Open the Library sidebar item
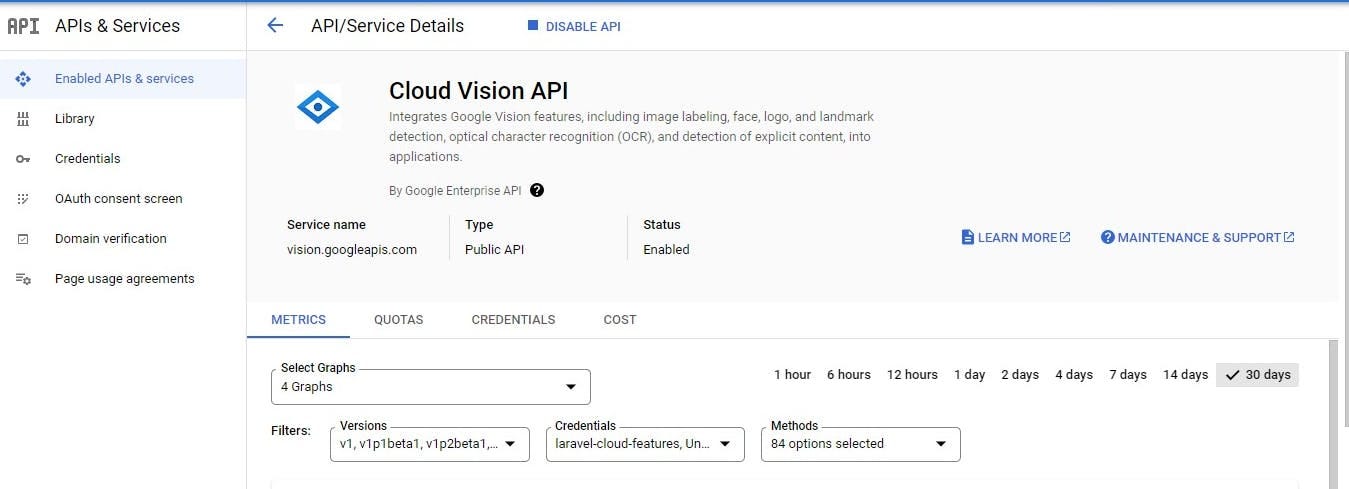Image resolution: width=1349 pixels, height=489 pixels. (75, 119)
